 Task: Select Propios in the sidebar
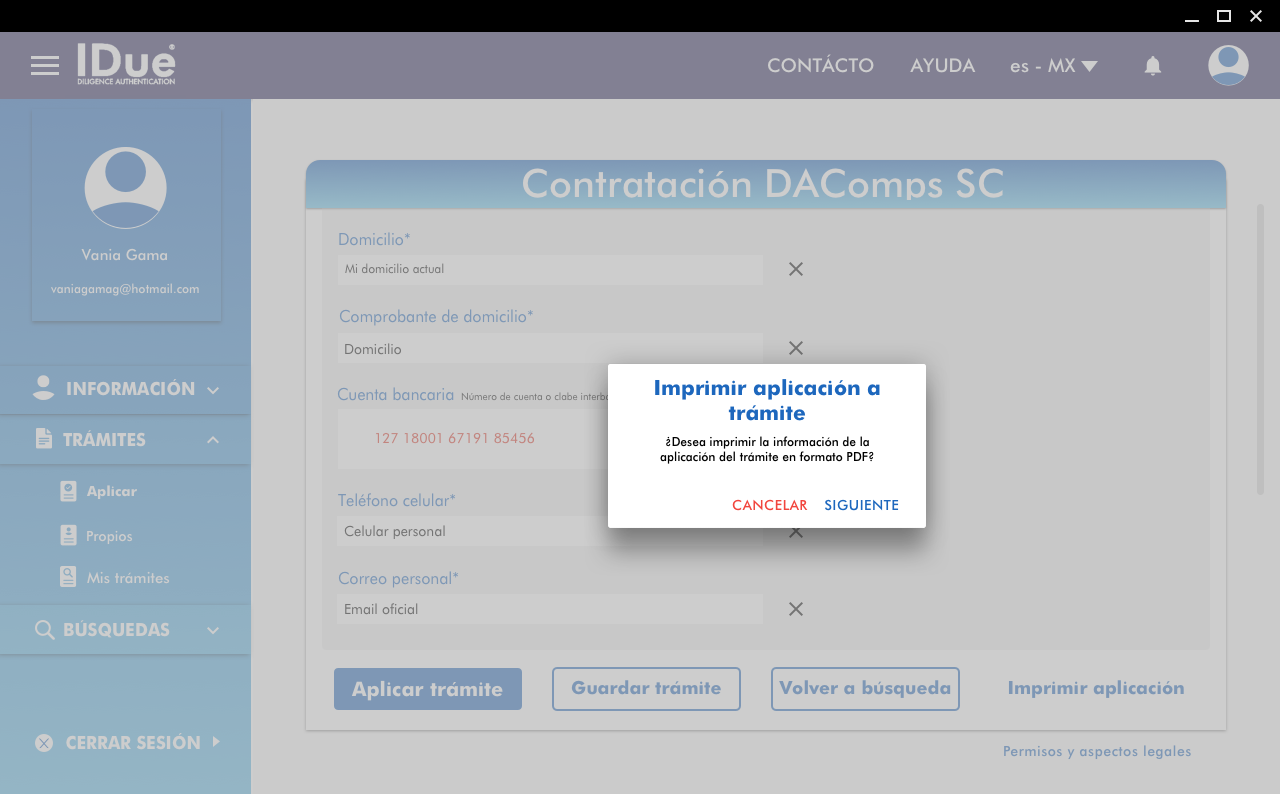coord(109,536)
